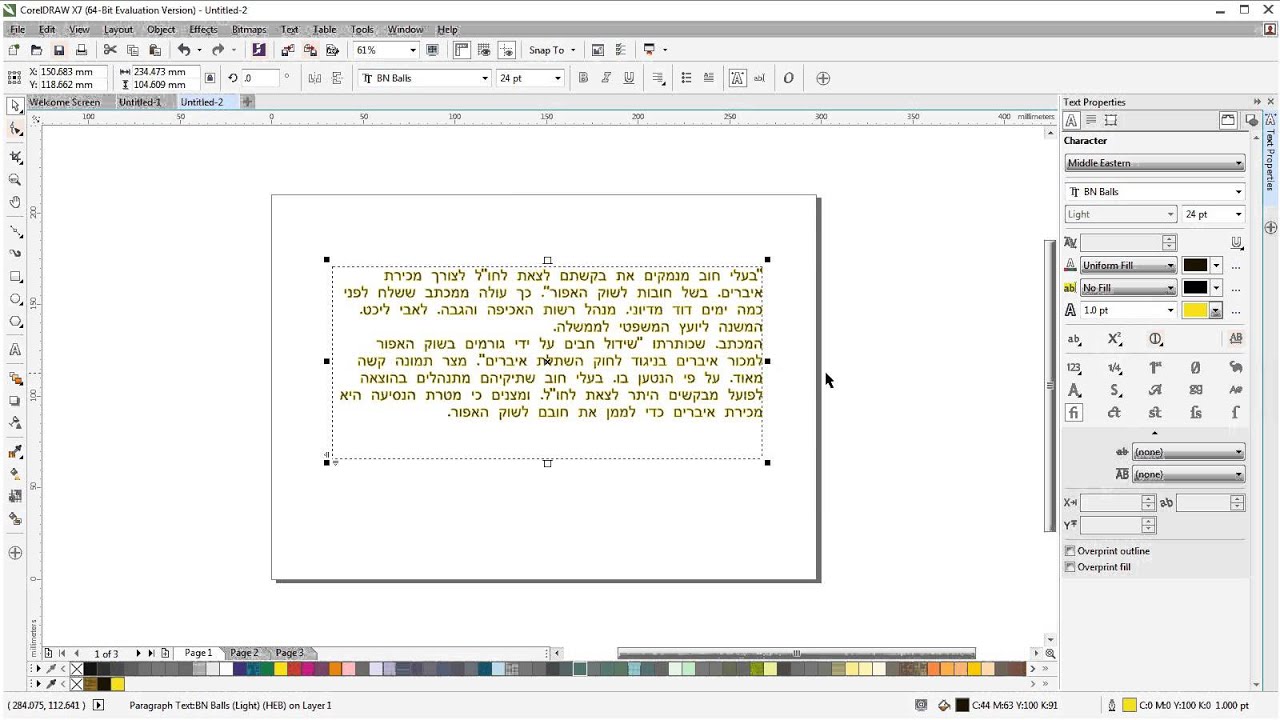Open the Bitmaps menu
The width and height of the screenshot is (1280, 720).
pos(249,30)
